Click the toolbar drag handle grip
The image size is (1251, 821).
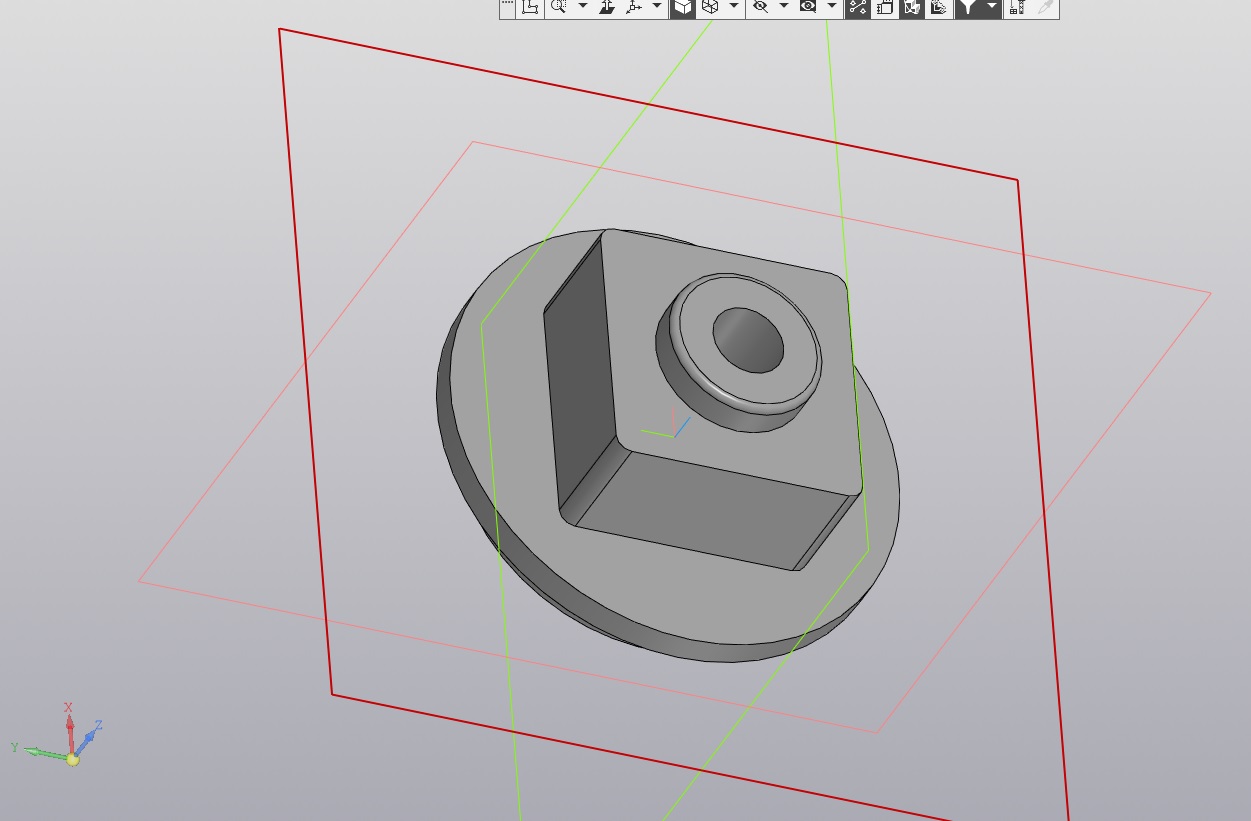pos(507,7)
